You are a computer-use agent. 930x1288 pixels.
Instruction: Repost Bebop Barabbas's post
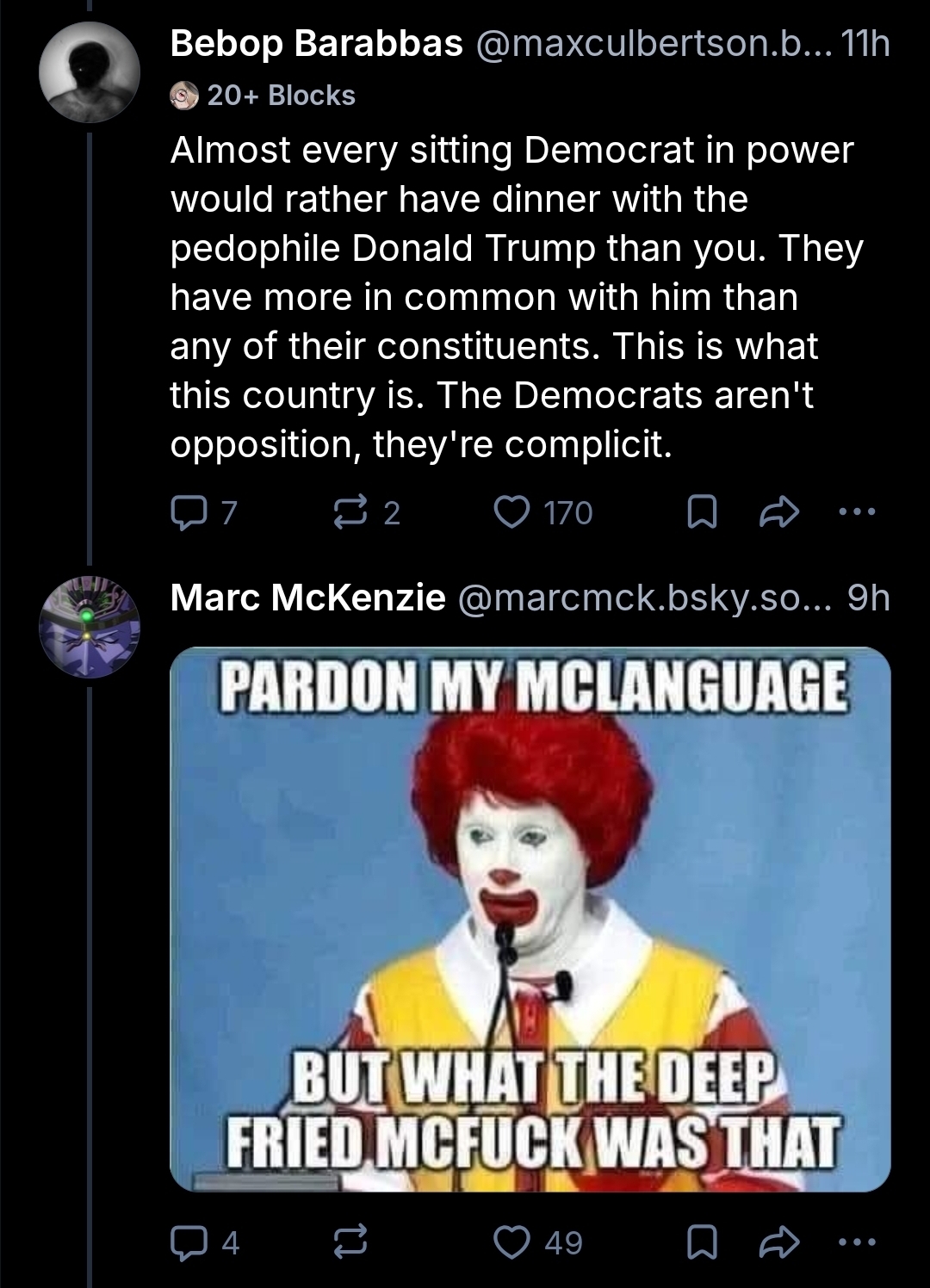[350, 513]
